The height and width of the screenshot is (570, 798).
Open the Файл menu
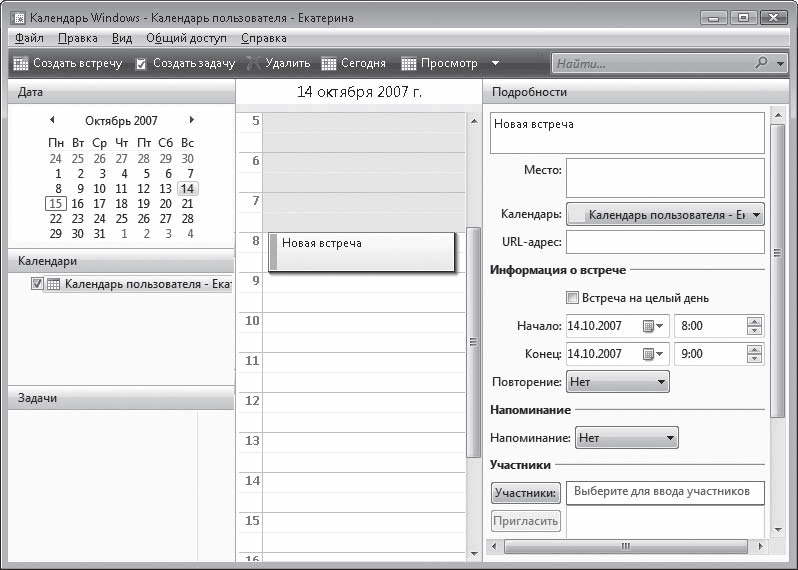click(29, 38)
